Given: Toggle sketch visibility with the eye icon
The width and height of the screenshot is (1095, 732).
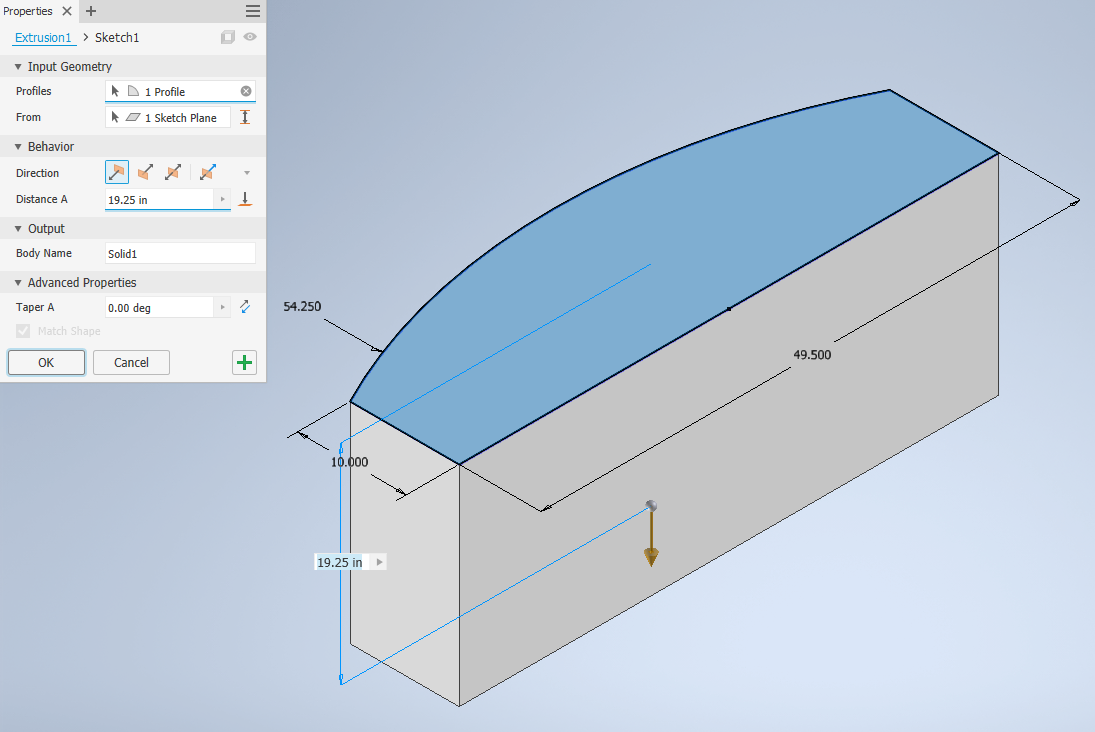Looking at the screenshot, I should pyautogui.click(x=250, y=37).
